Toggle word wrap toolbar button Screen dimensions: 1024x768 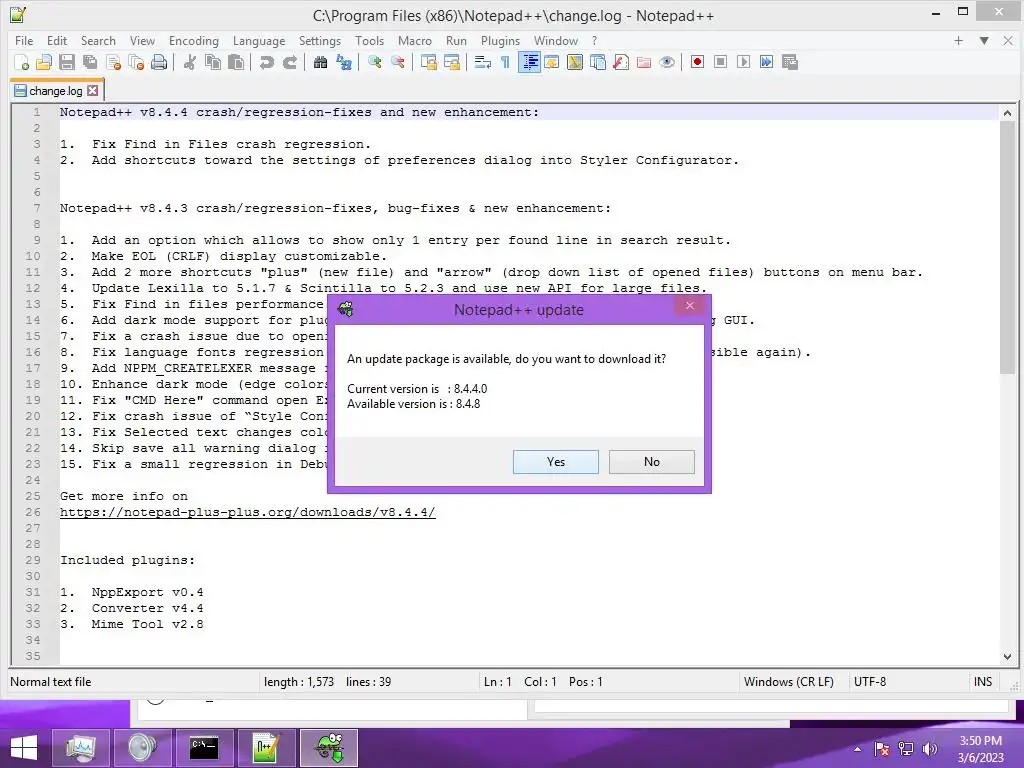(x=483, y=62)
